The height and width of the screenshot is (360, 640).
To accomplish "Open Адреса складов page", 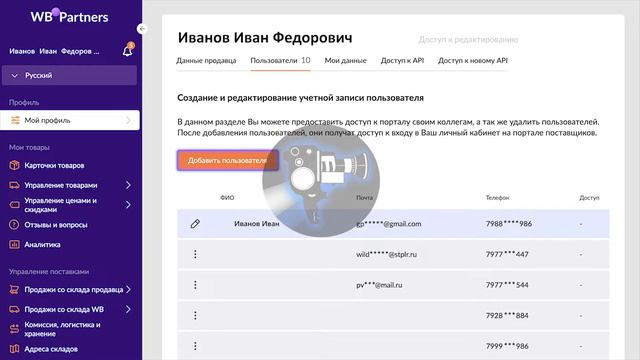I will point(51,349).
